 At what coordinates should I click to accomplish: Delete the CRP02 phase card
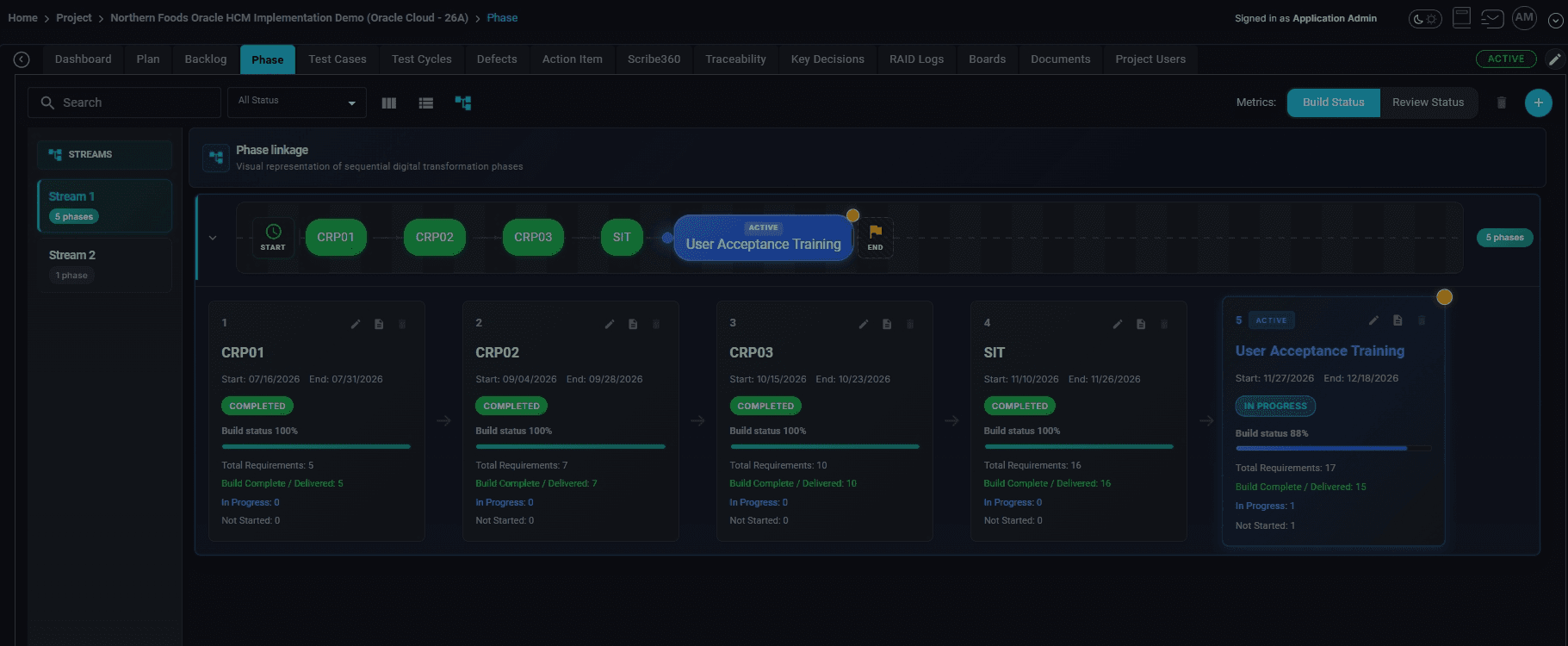point(656,324)
